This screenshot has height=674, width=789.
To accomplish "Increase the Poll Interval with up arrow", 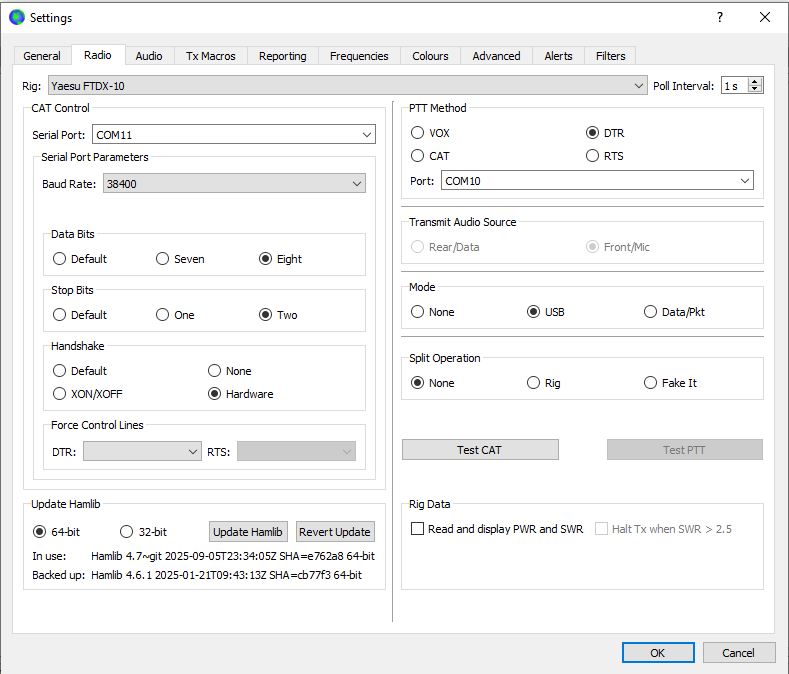I will click(x=755, y=81).
